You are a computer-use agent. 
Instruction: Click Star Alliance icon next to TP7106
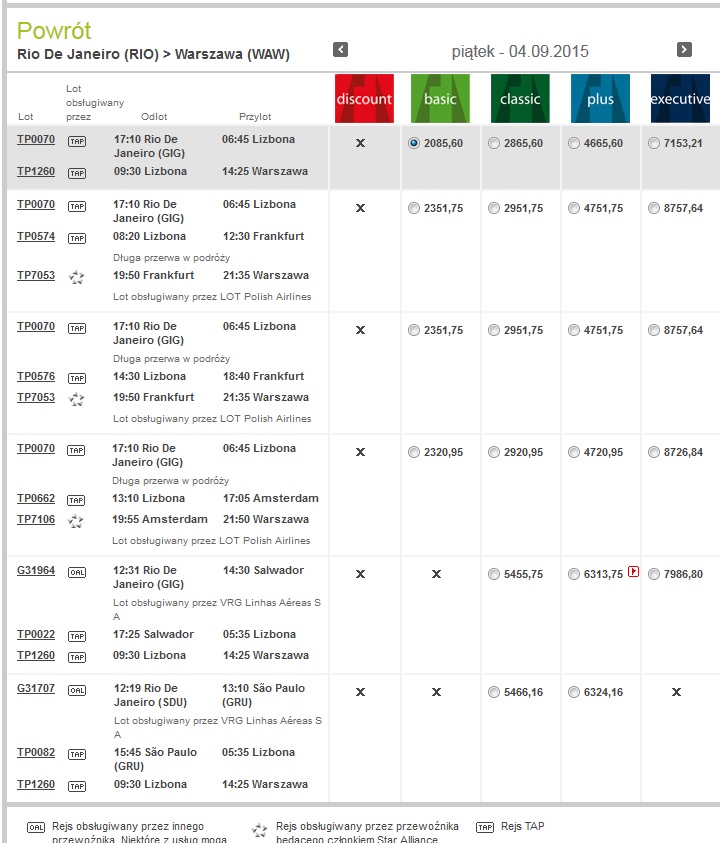pyautogui.click(x=76, y=520)
